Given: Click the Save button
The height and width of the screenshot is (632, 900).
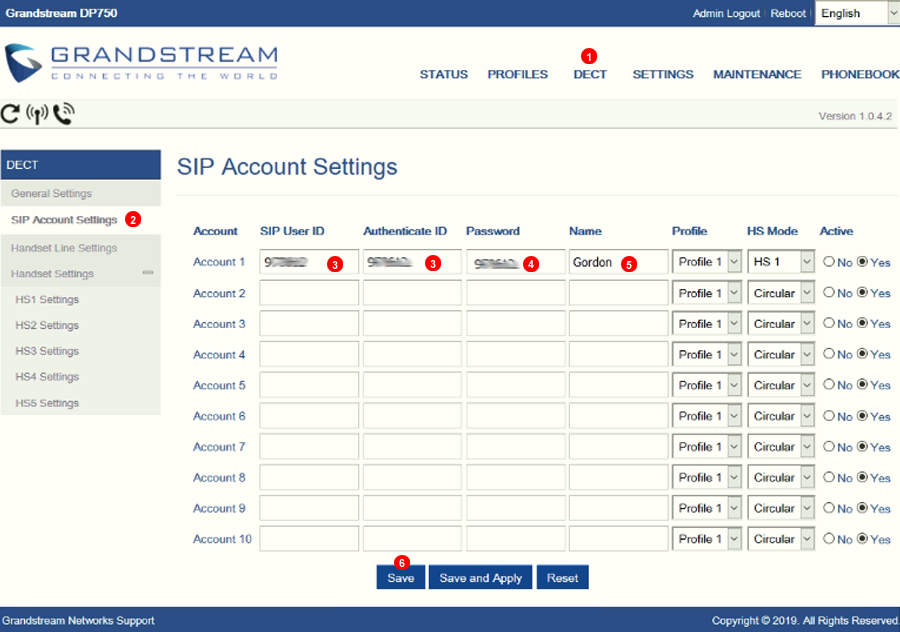Looking at the screenshot, I should (x=401, y=577).
